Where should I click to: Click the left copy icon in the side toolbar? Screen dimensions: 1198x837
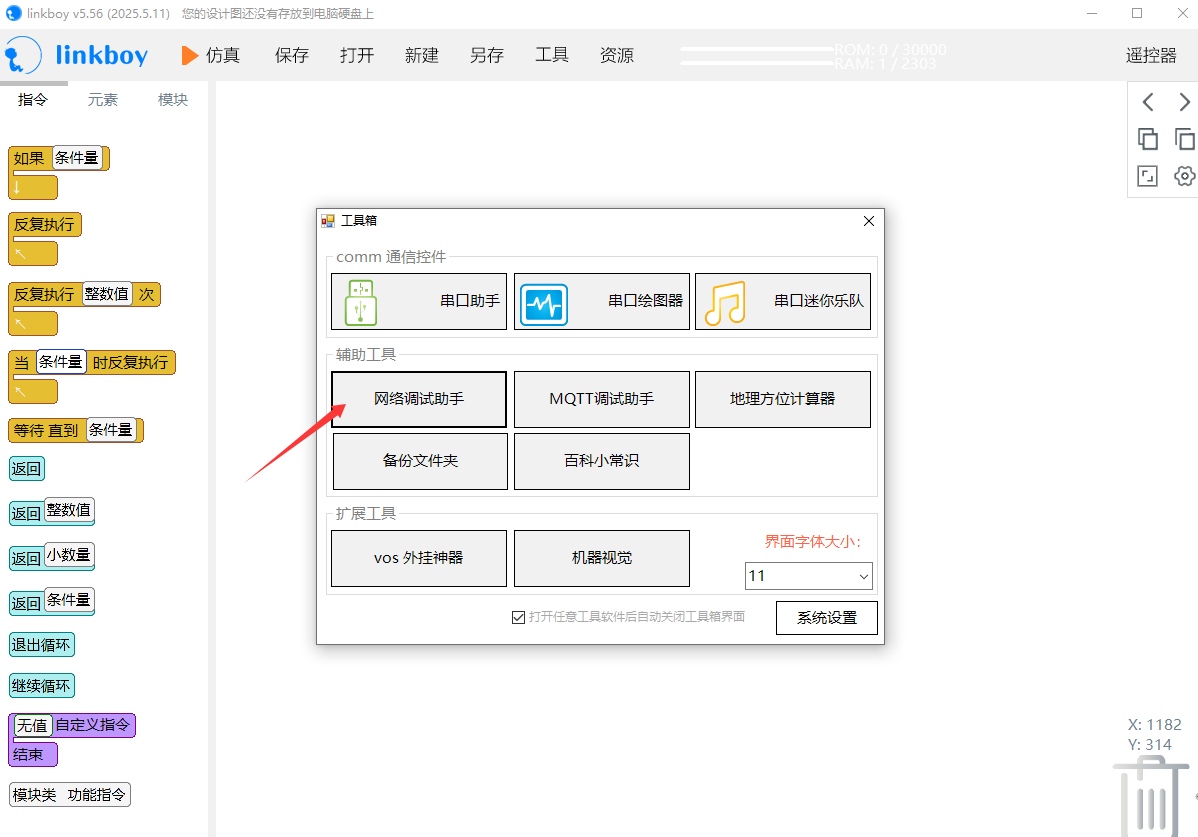pos(1148,139)
